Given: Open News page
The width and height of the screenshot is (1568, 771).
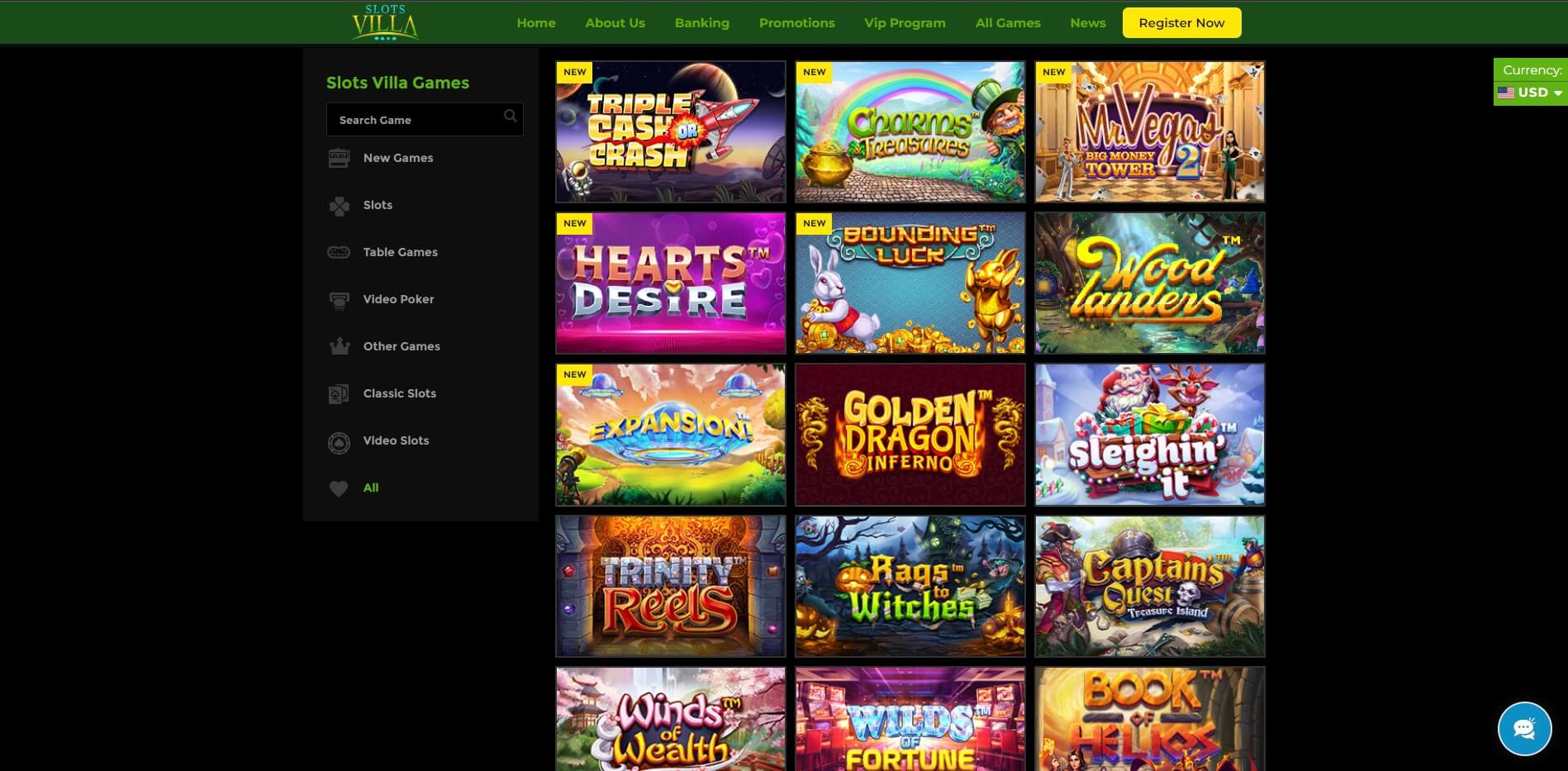Looking at the screenshot, I should pos(1088,23).
